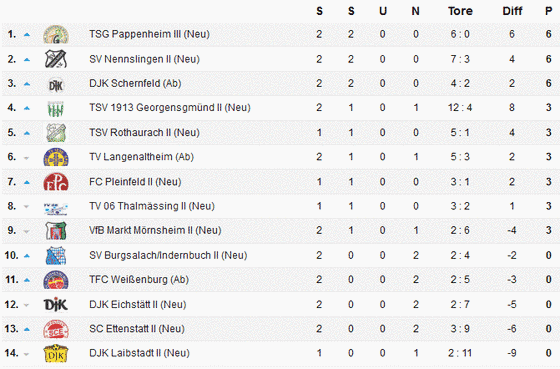Image resolution: width=560 pixels, height=369 pixels.
Task: Click the SV Nennslingen II club crest
Action: point(56,59)
